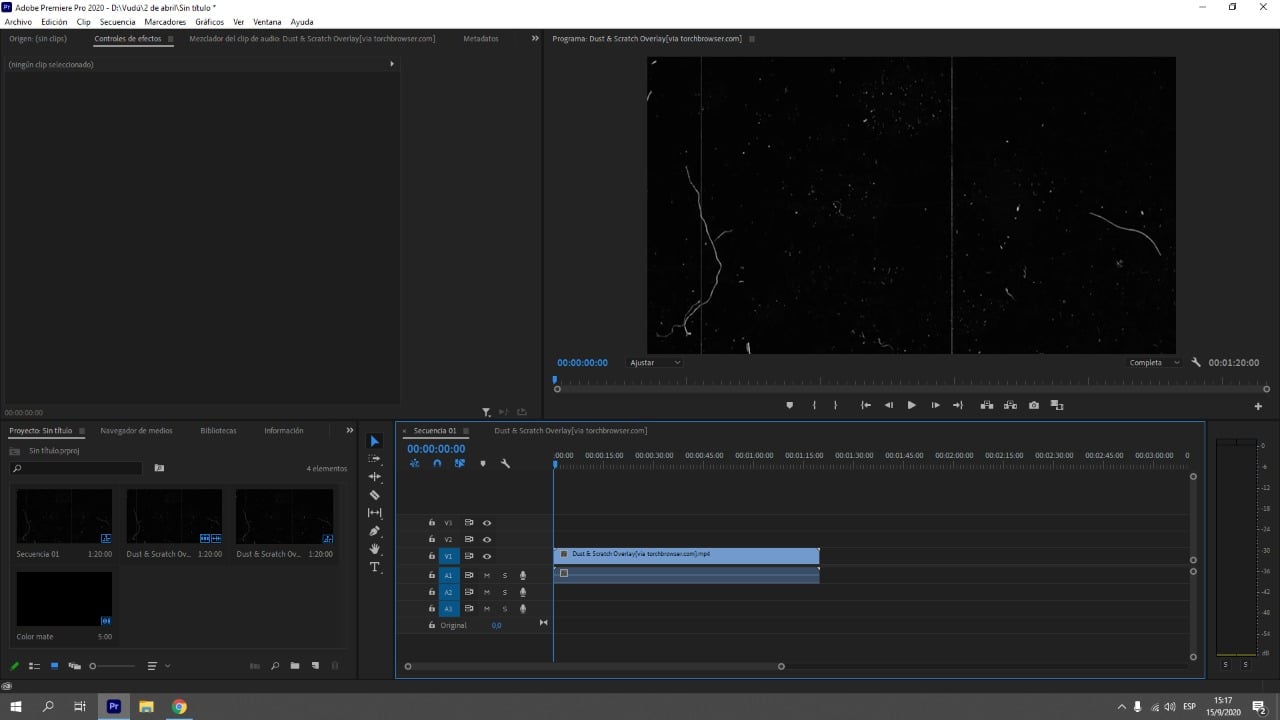
Task: Create a new bin in the Project panel
Action: pyautogui.click(x=293, y=665)
